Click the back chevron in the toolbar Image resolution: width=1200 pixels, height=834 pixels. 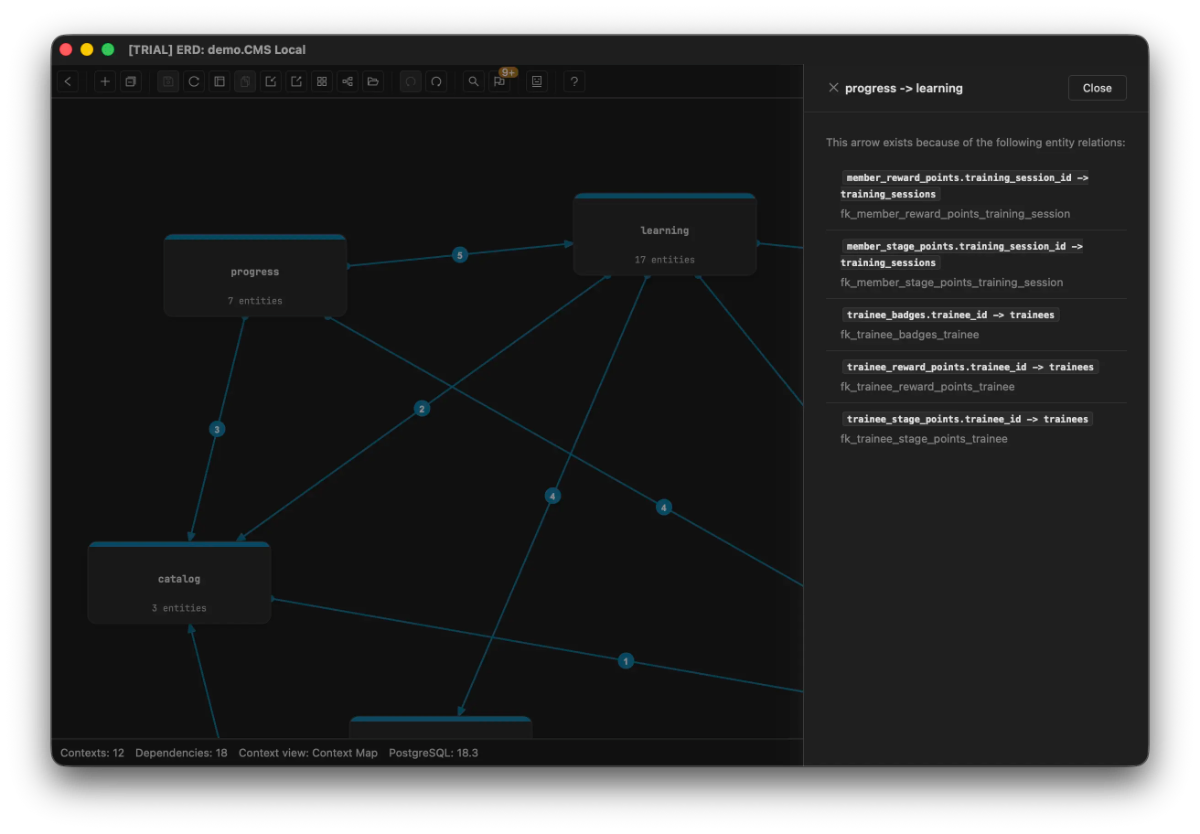coord(68,82)
